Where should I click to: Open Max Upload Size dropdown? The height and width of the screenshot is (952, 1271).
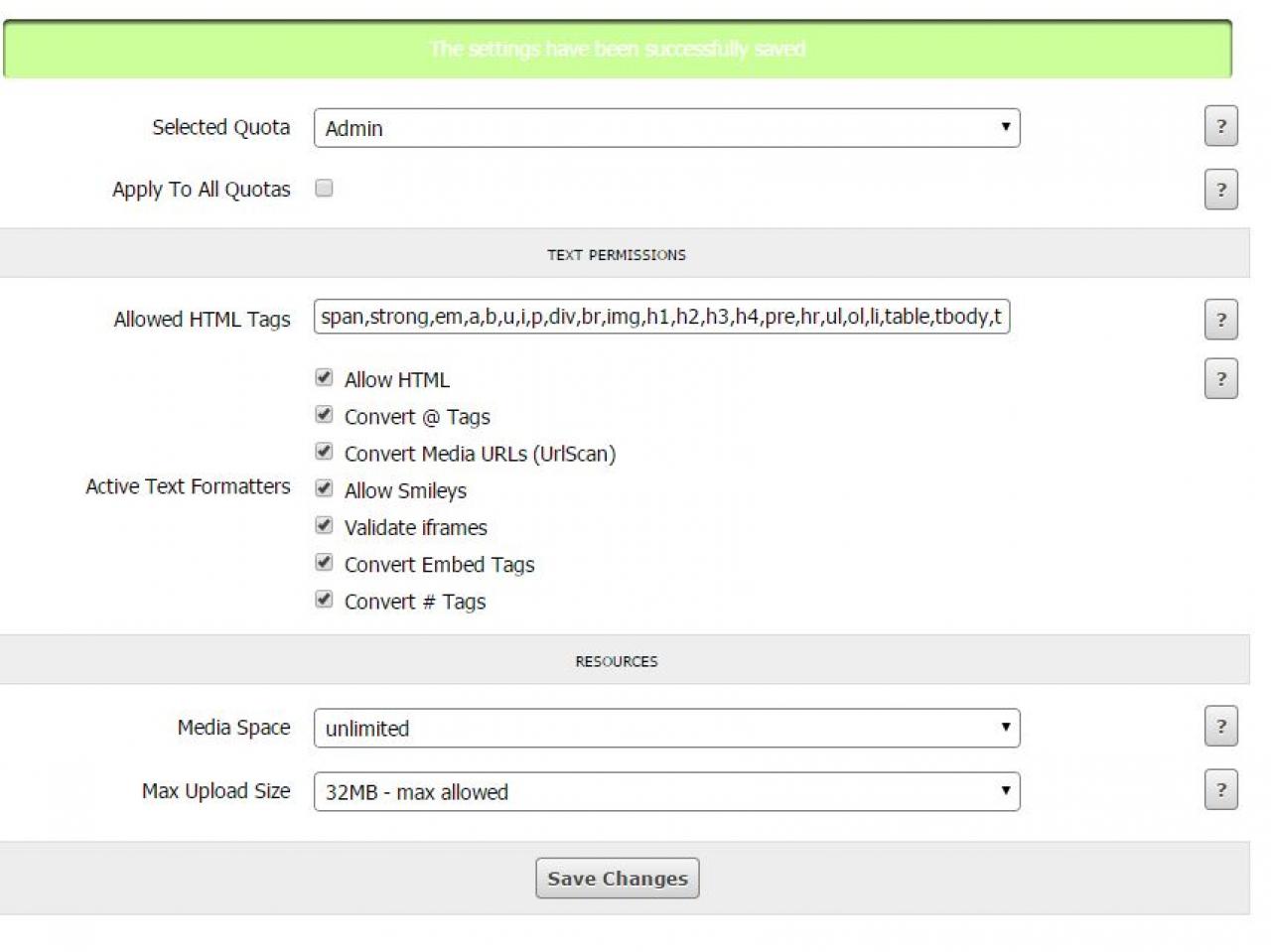(666, 792)
